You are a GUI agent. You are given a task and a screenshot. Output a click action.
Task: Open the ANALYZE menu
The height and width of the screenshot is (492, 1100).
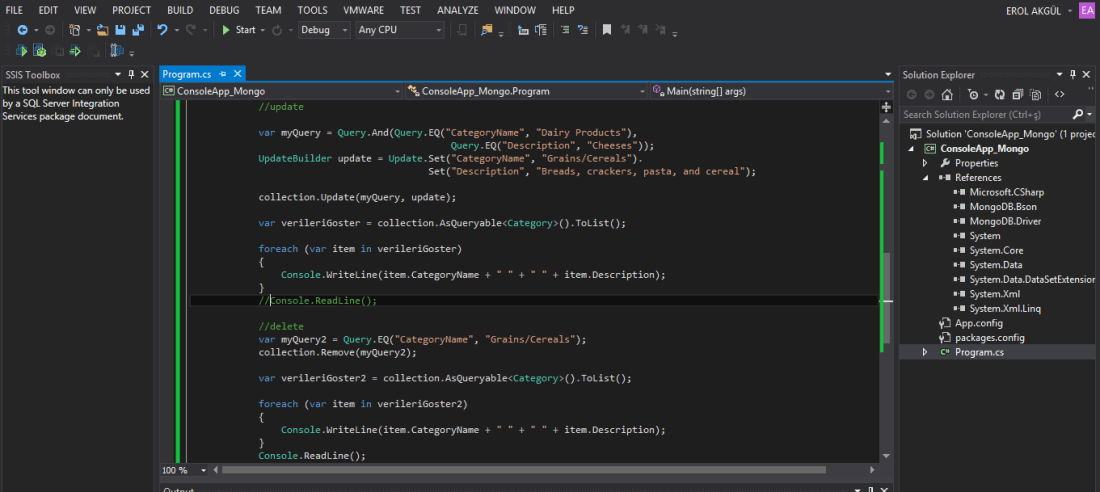click(457, 10)
